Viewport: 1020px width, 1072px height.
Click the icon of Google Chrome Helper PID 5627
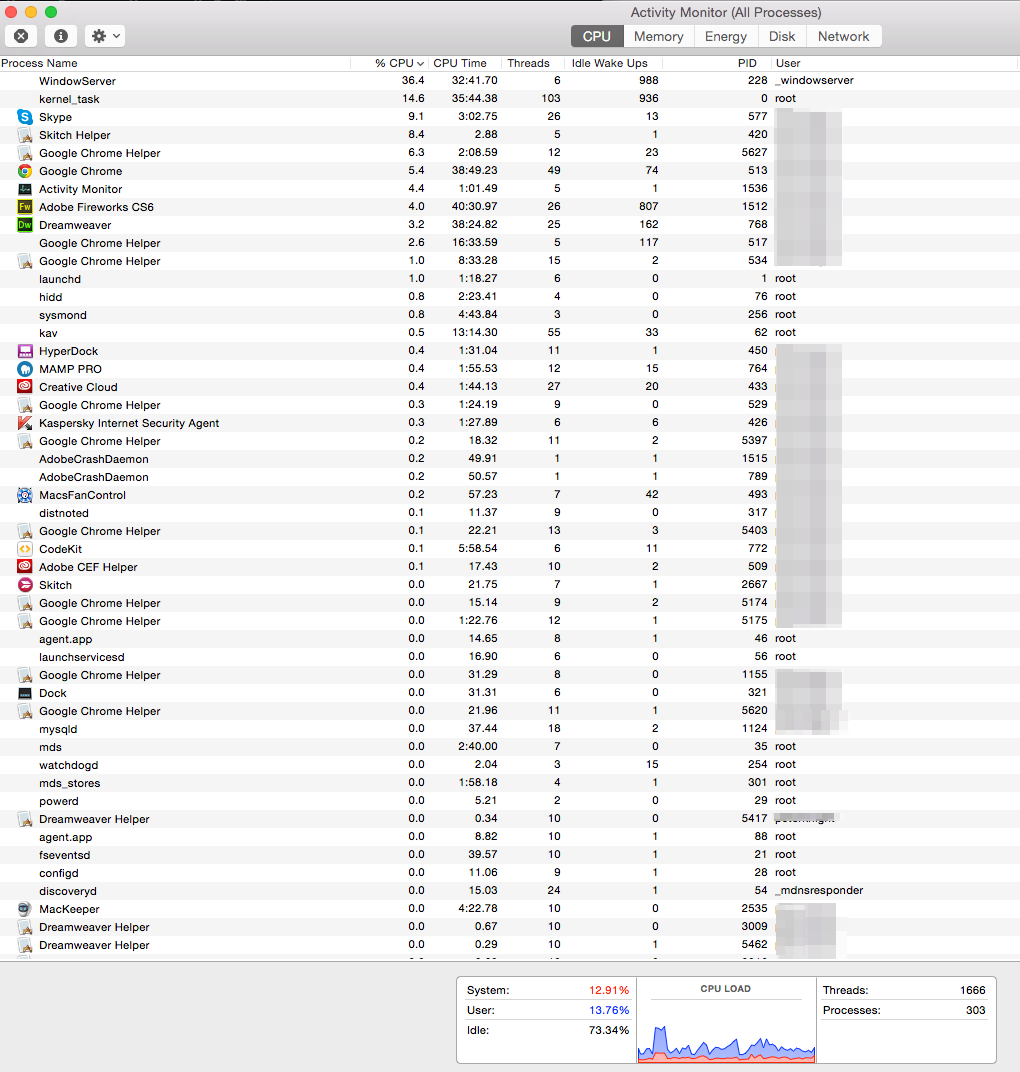(25, 152)
